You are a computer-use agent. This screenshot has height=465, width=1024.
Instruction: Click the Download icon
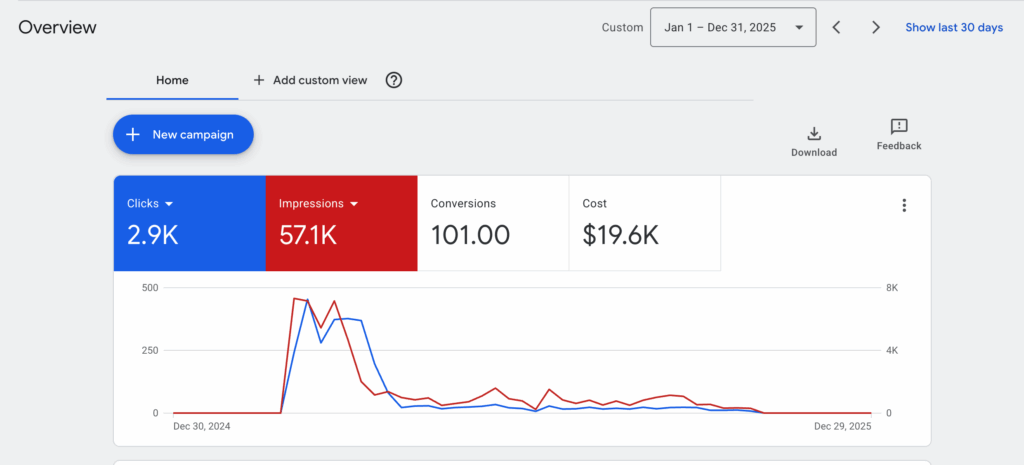point(813,134)
